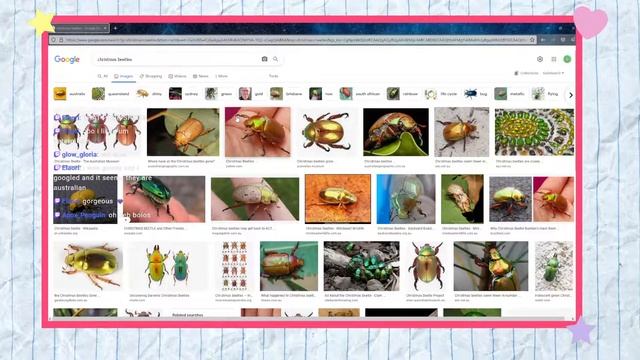640x360 pixels.
Task: Switch to the All results tab
Action: pyautogui.click(x=102, y=76)
